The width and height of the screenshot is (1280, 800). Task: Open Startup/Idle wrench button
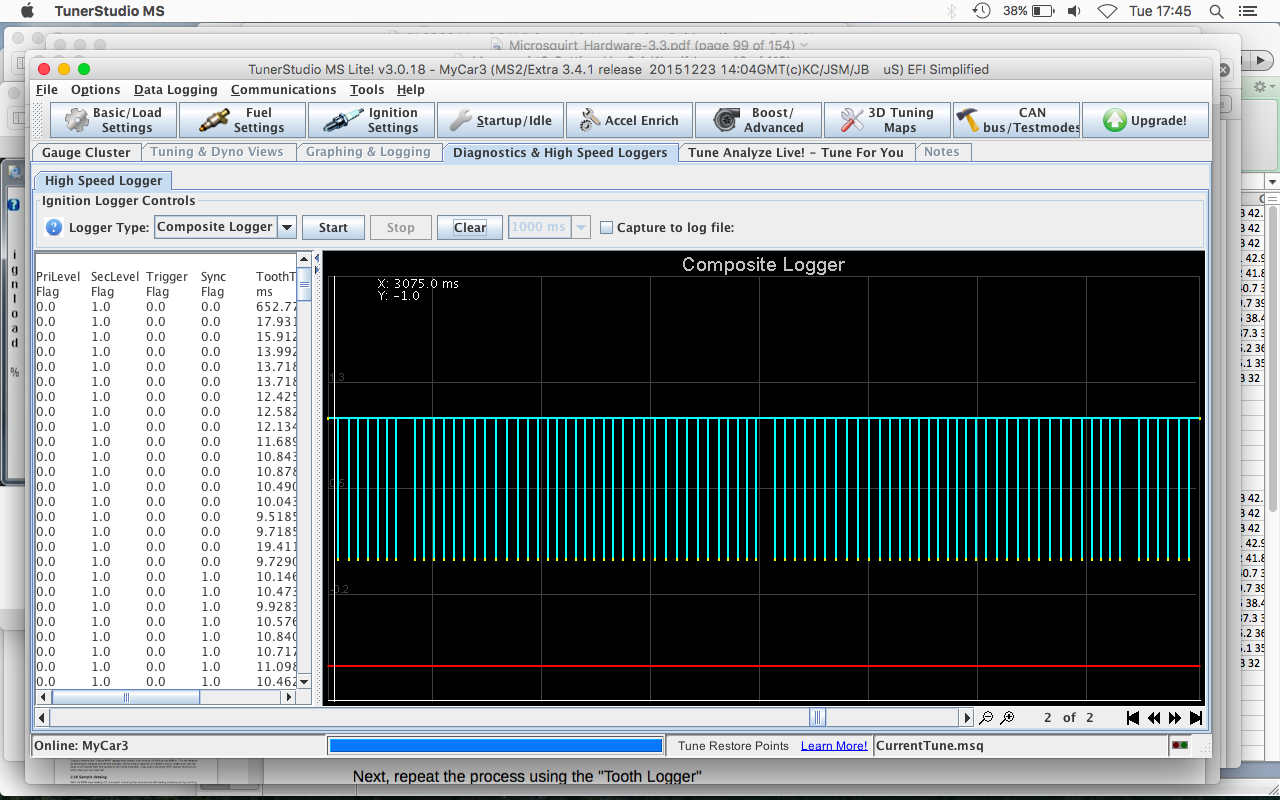[500, 120]
